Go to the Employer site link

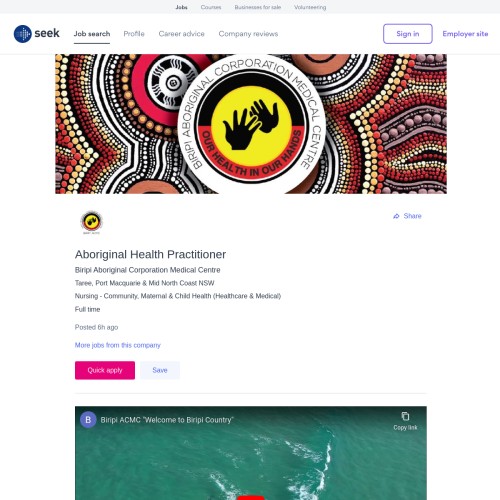(x=465, y=34)
